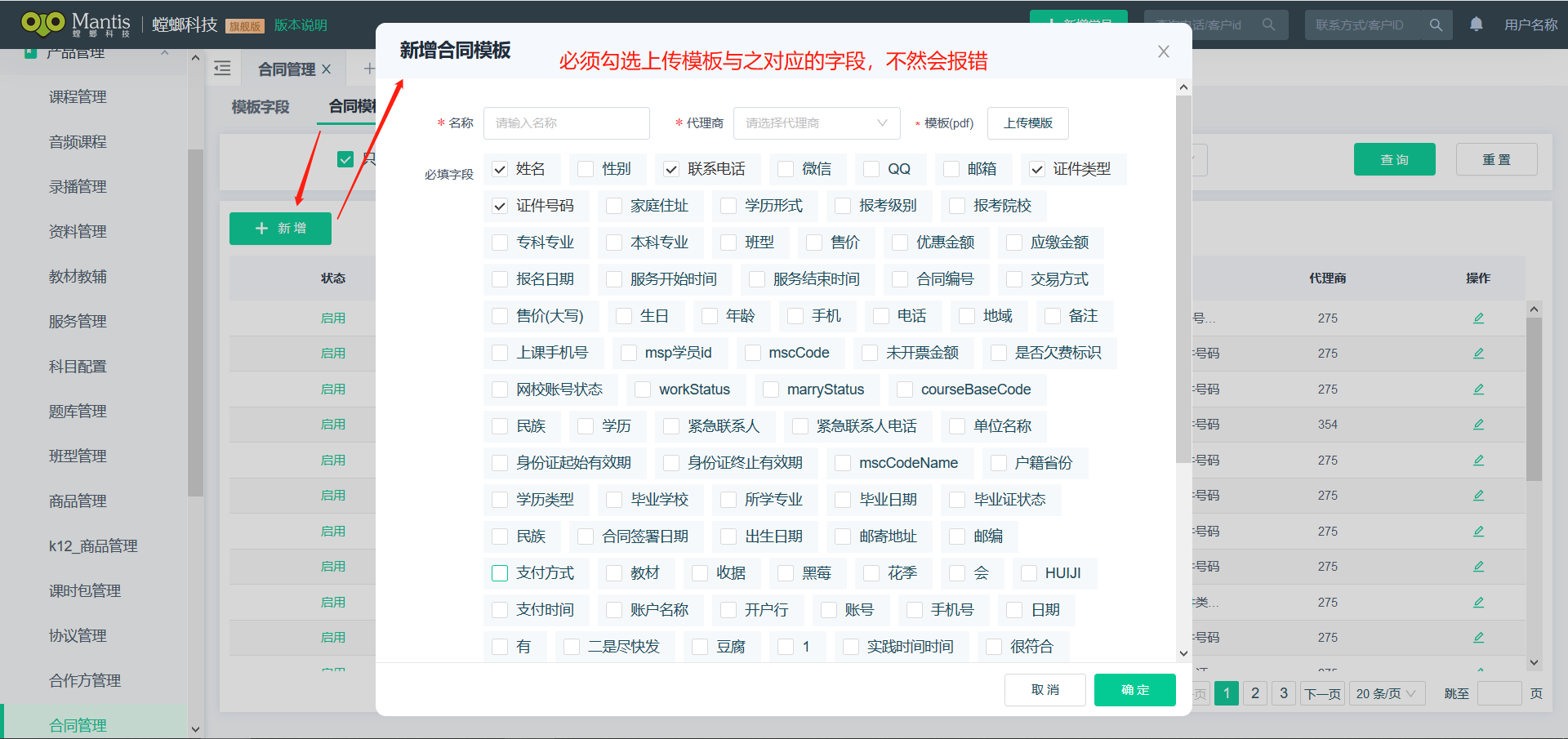Screen dimensions: 1568x739
Task: Click the table scroll up arrow
Action: coord(1534,309)
